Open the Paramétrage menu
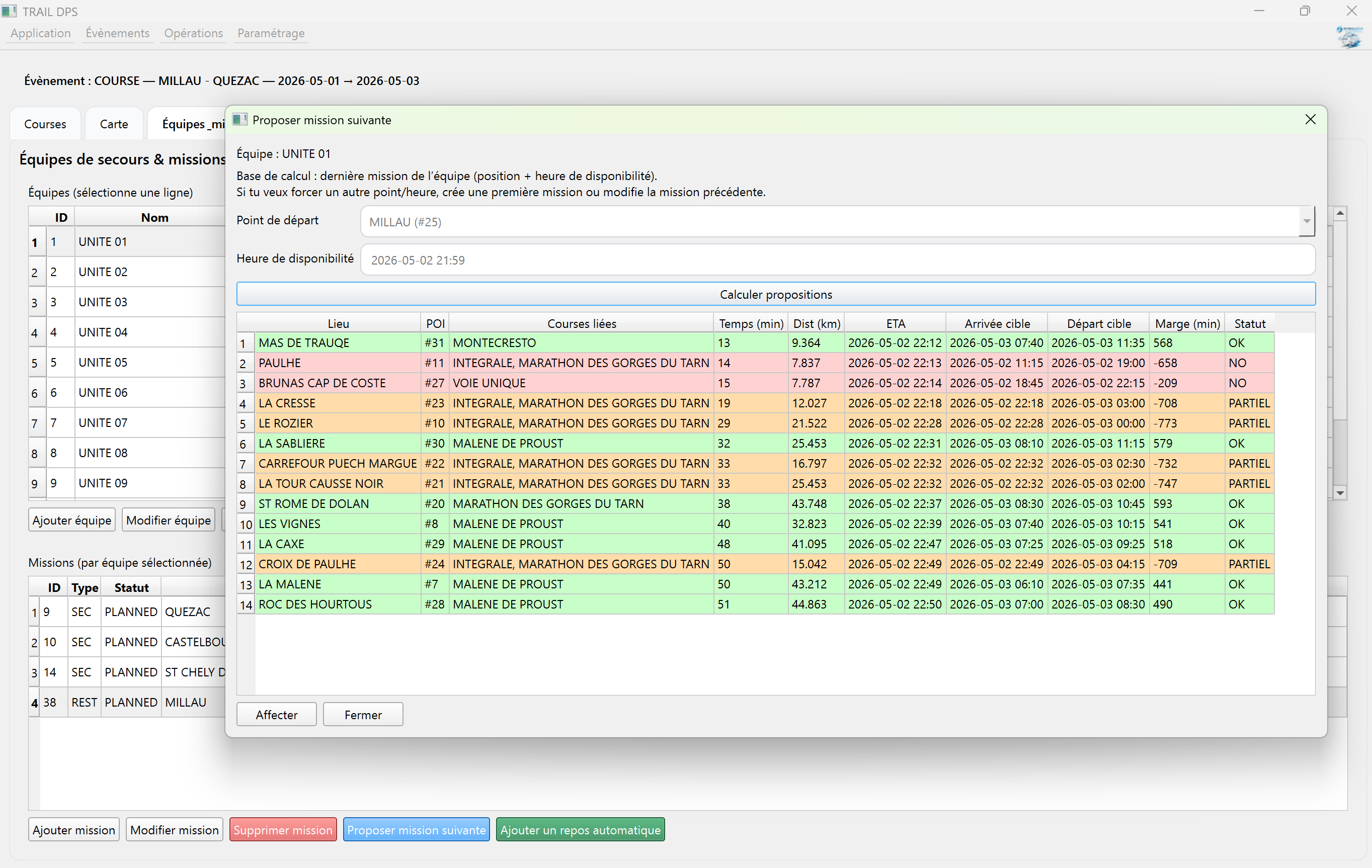Image resolution: width=1372 pixels, height=868 pixels. tap(271, 33)
